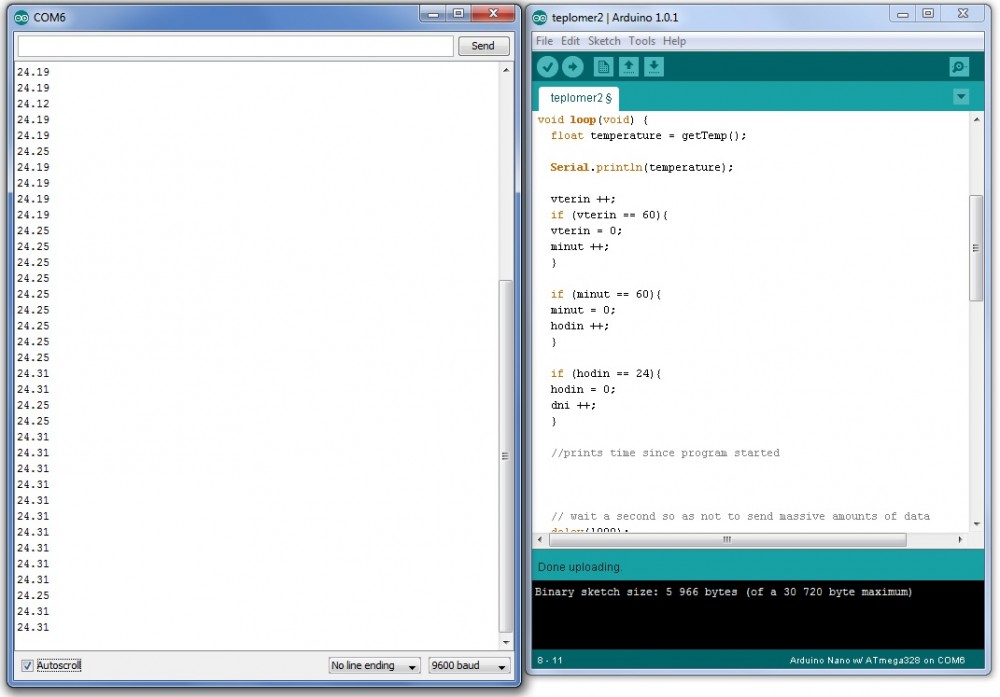Open Serial Monitor magnifier icon
This screenshot has height=697, width=1000.
pyautogui.click(x=959, y=67)
